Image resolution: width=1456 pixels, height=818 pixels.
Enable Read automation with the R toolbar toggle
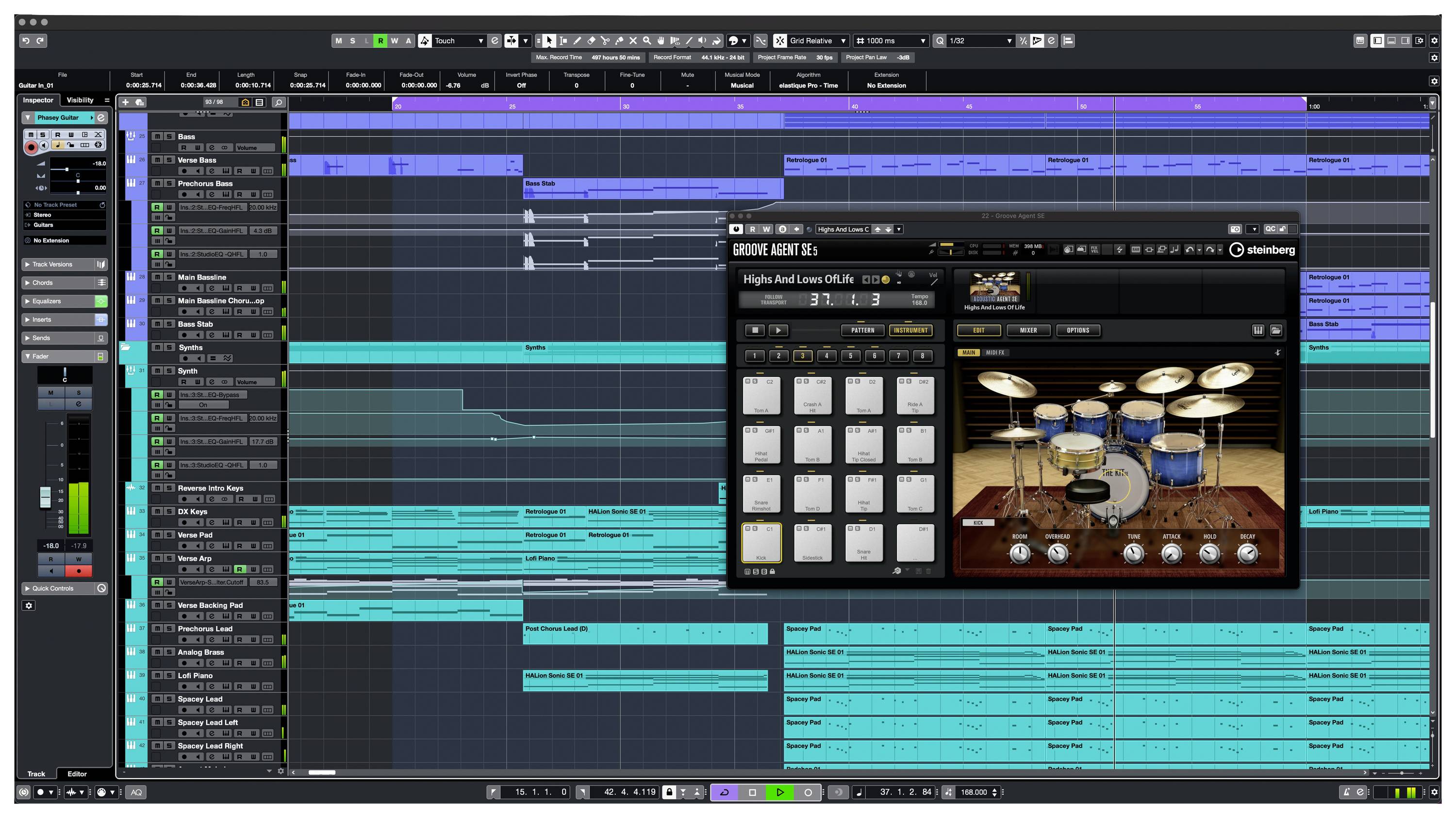coord(381,40)
